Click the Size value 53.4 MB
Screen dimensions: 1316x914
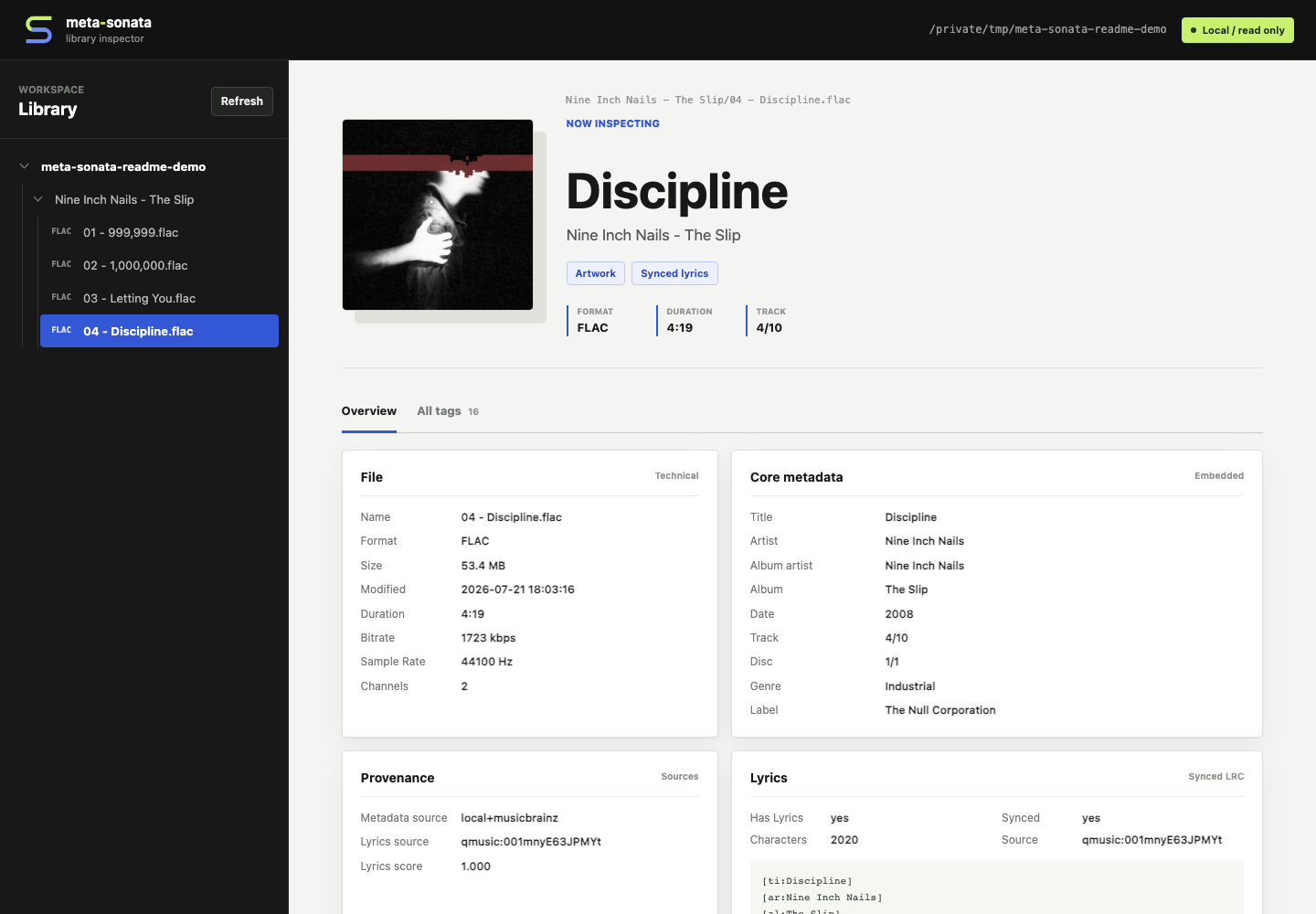[x=483, y=566]
